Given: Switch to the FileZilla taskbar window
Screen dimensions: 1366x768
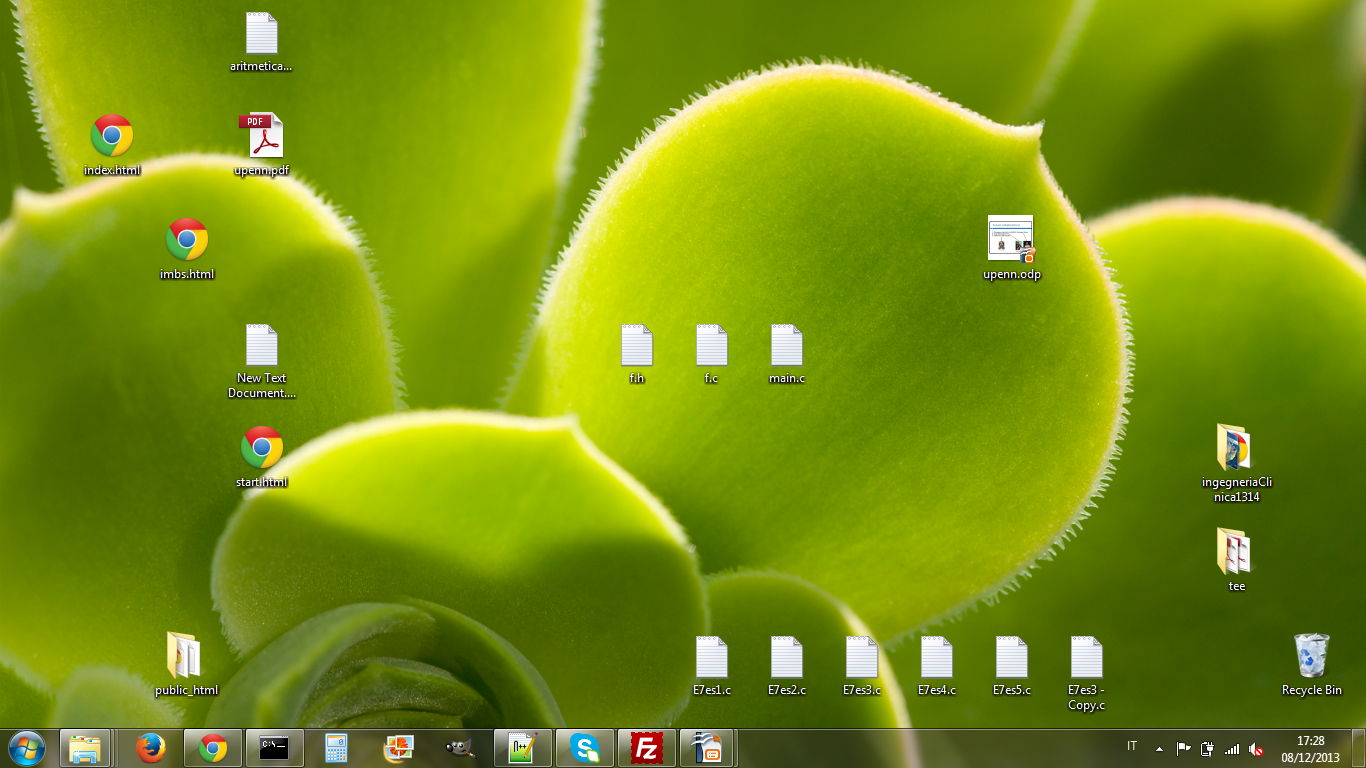Looking at the screenshot, I should pos(647,748).
